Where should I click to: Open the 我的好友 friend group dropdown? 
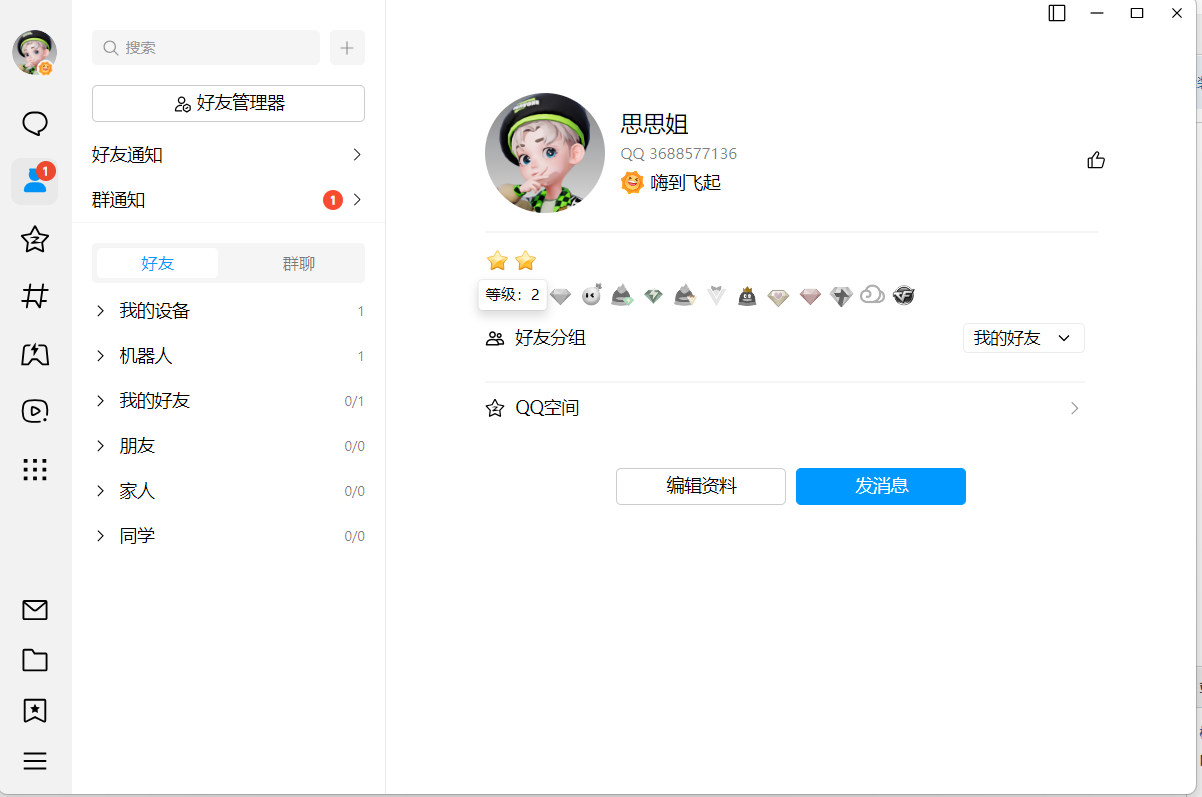coord(1023,338)
